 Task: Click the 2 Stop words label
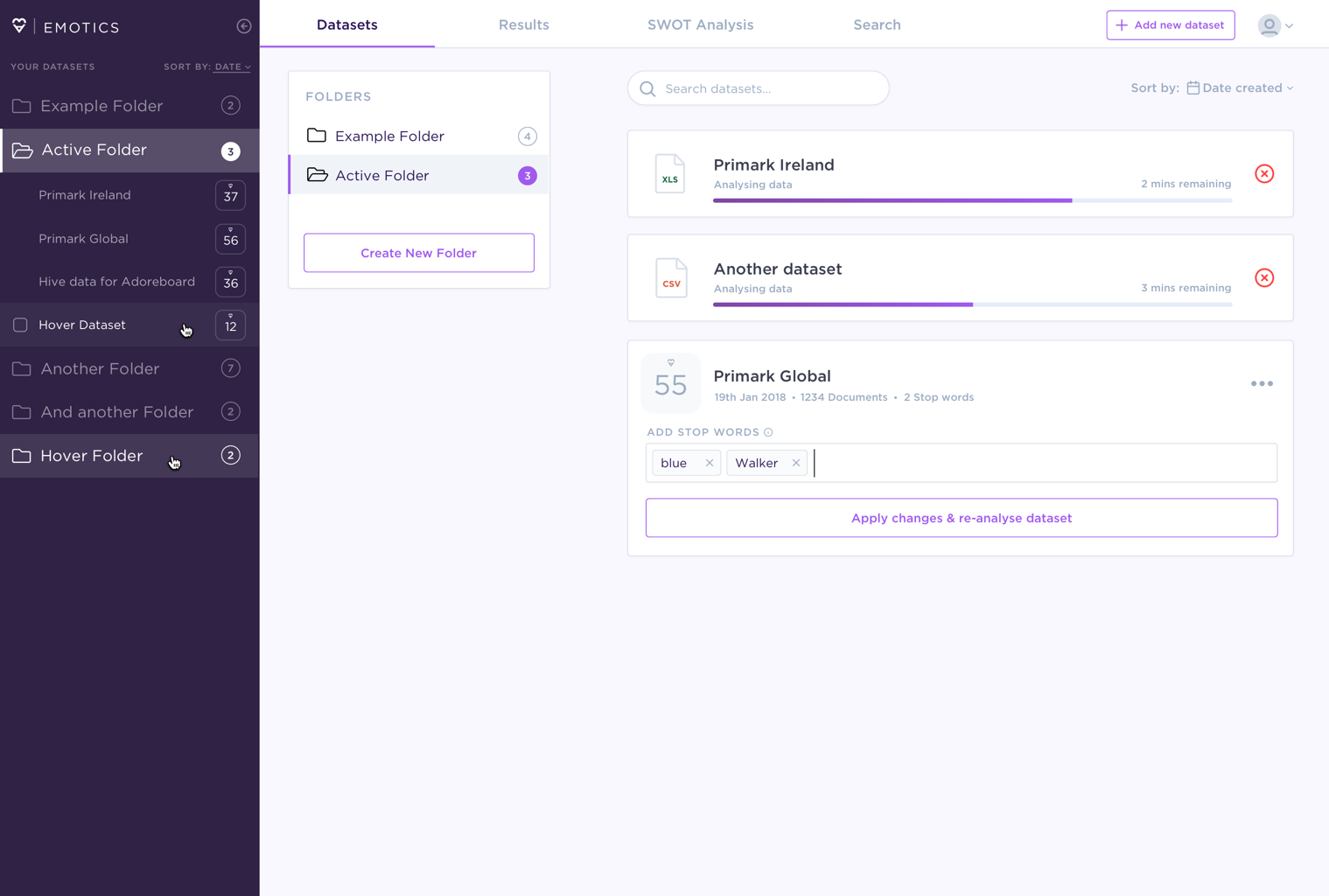[x=939, y=397]
